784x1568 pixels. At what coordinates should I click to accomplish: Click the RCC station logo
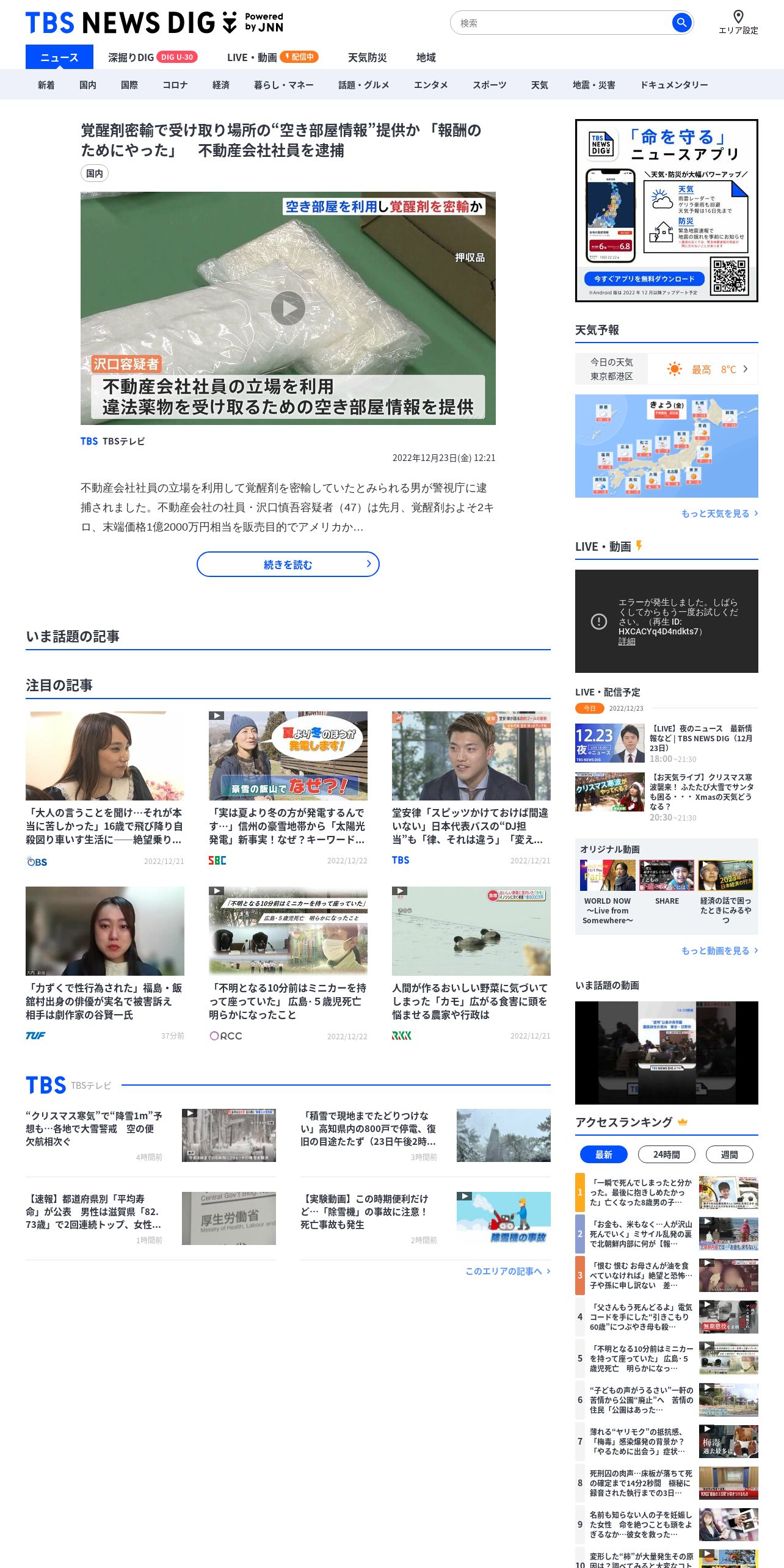(x=226, y=1036)
